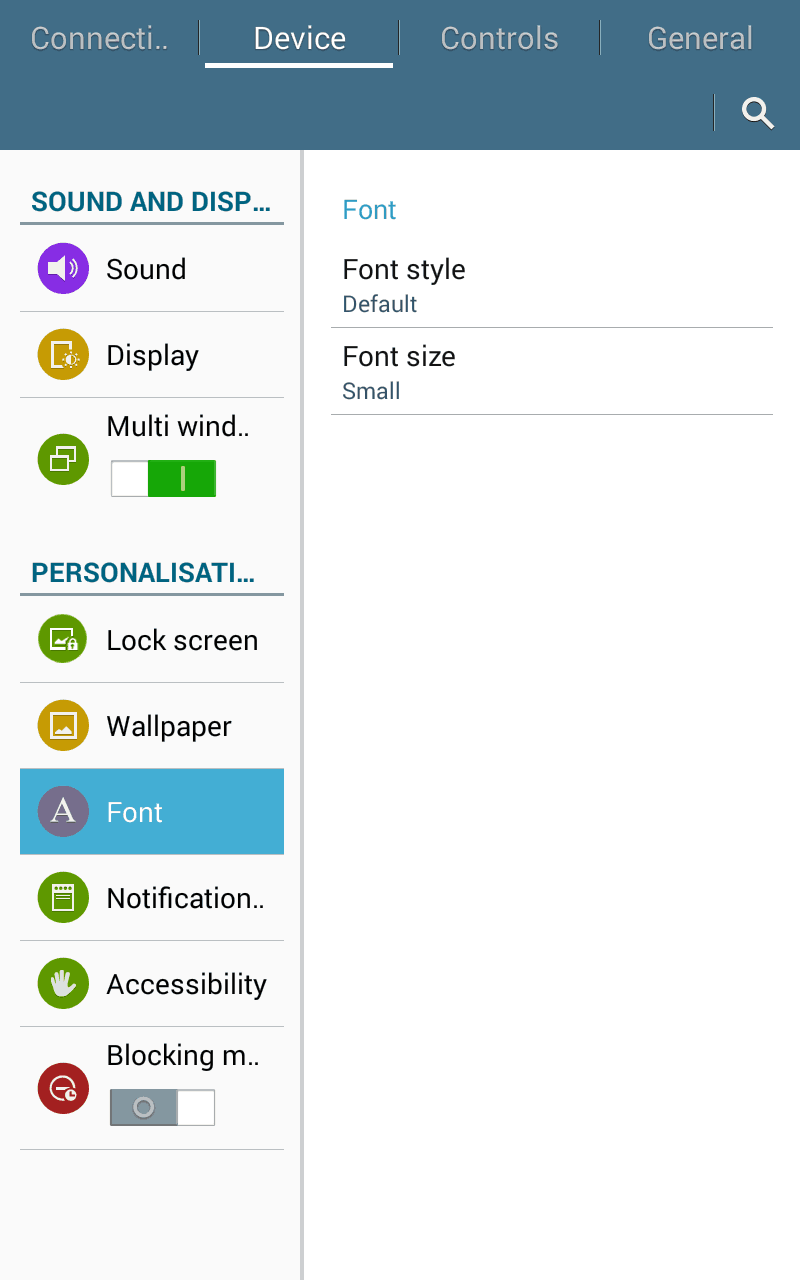Toggle off Multi window
This screenshot has height=1280, width=800.
click(x=163, y=478)
